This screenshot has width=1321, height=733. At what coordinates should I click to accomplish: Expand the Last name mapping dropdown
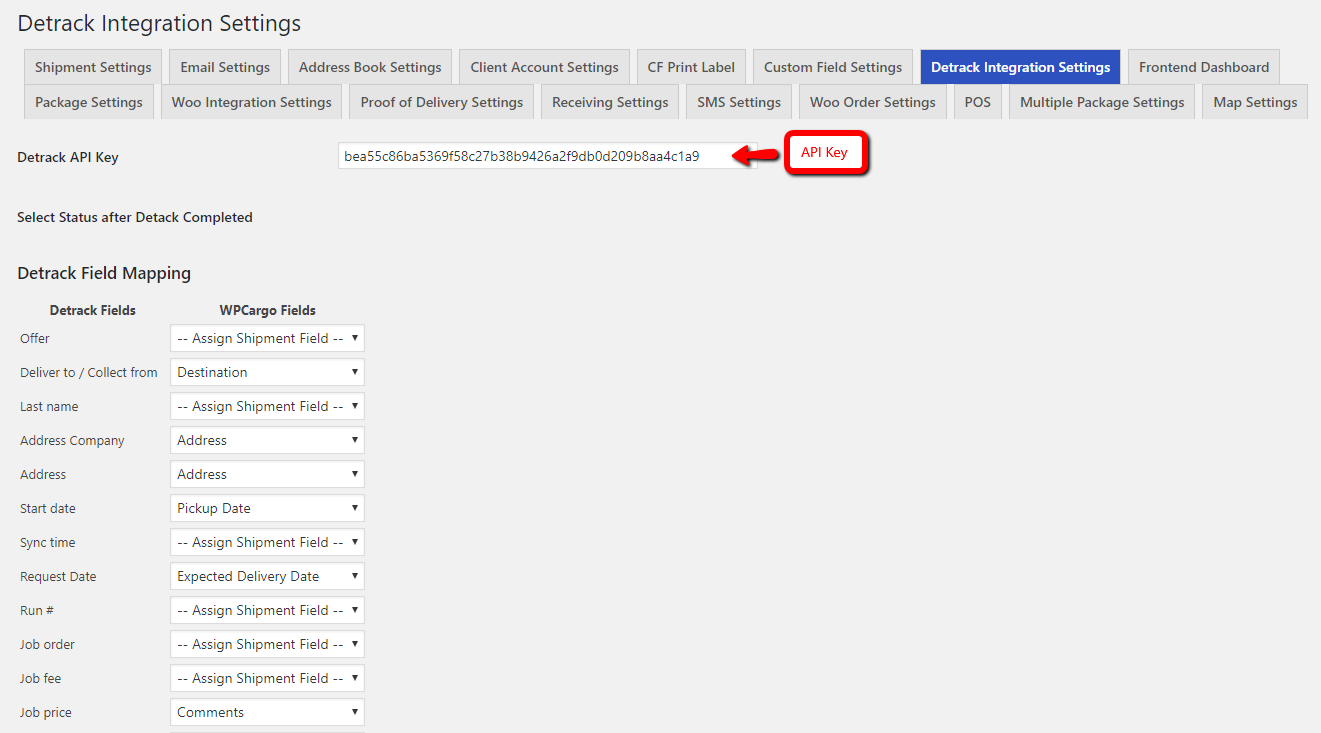pyautogui.click(x=267, y=406)
